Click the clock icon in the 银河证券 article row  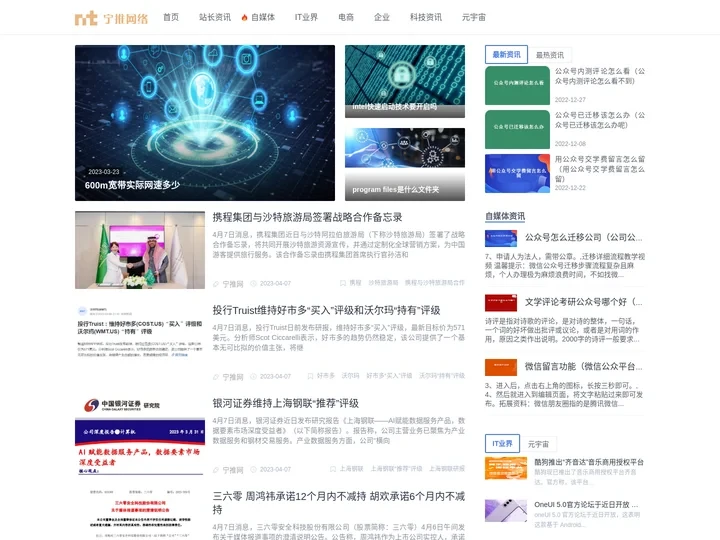pyautogui.click(x=253, y=470)
